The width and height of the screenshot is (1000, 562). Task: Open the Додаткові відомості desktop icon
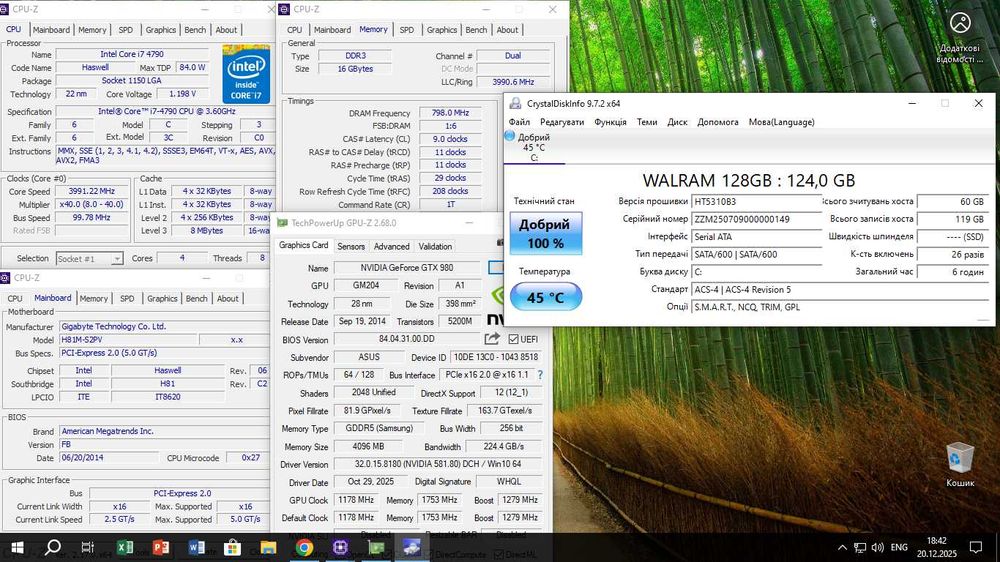coord(960,37)
